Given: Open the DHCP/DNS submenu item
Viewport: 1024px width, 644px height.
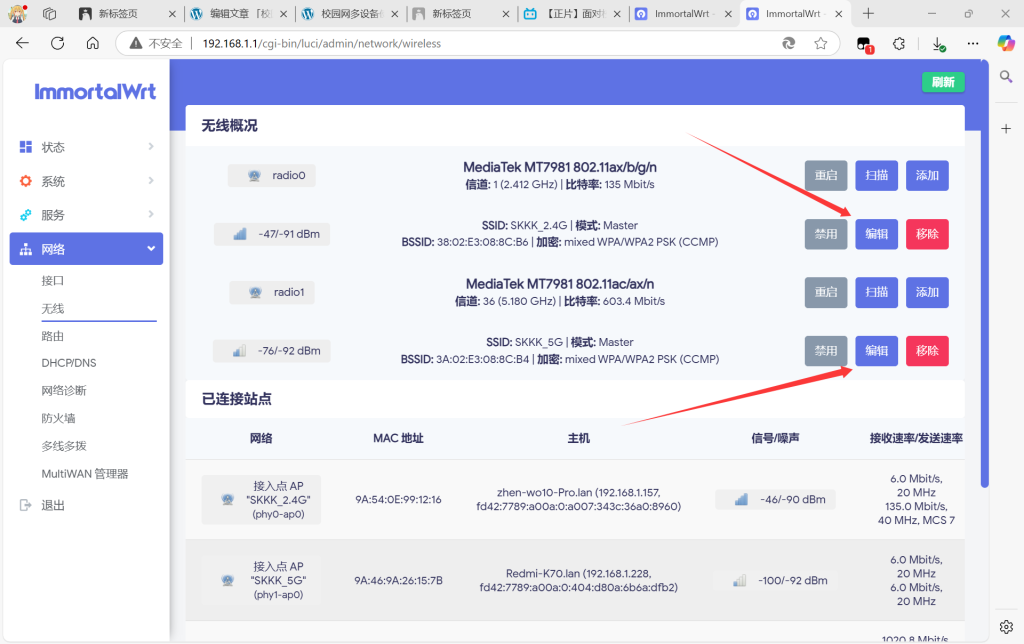Looking at the screenshot, I should coord(69,363).
